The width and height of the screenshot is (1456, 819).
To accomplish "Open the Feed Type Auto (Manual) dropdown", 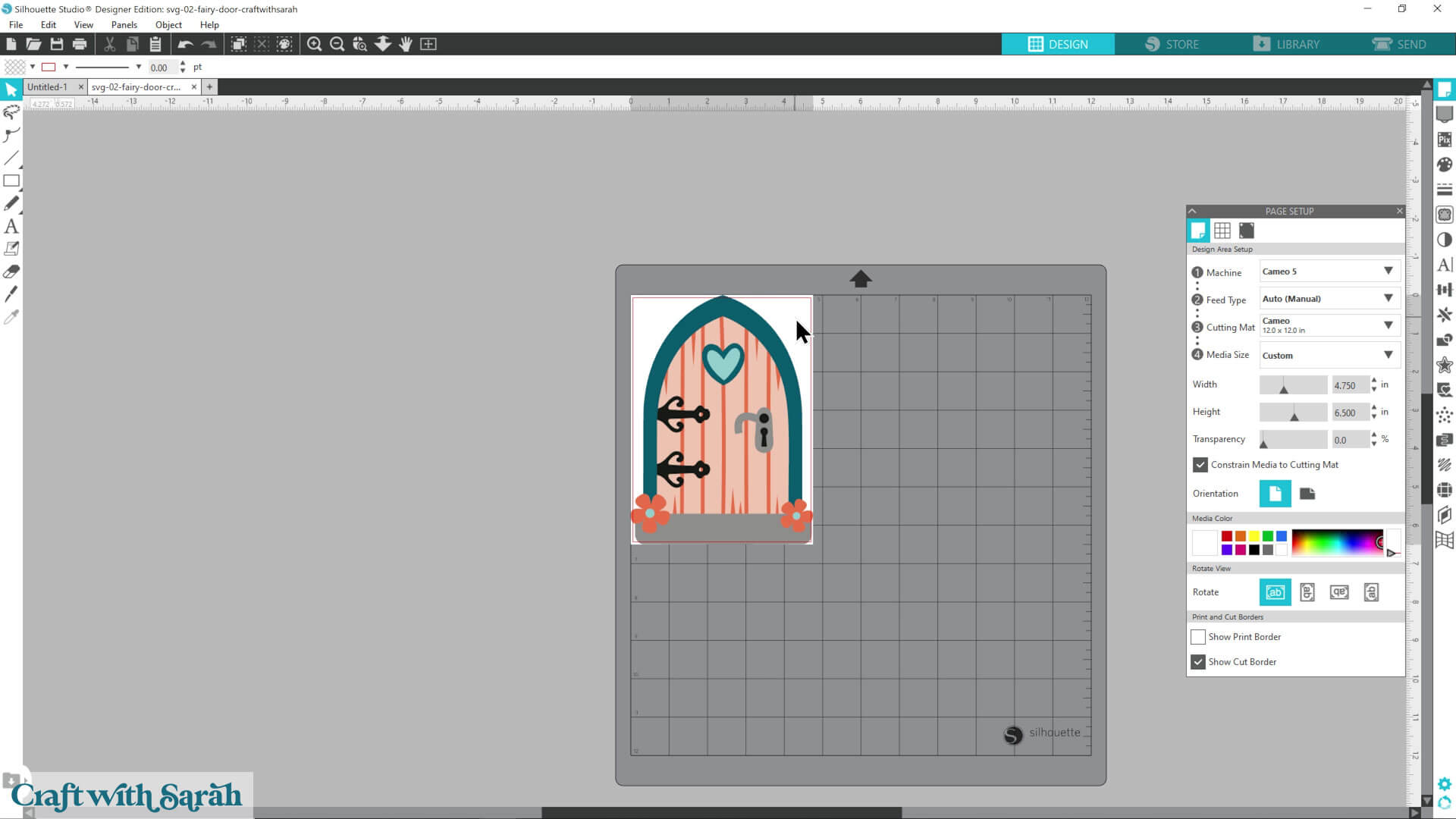I will (1329, 299).
